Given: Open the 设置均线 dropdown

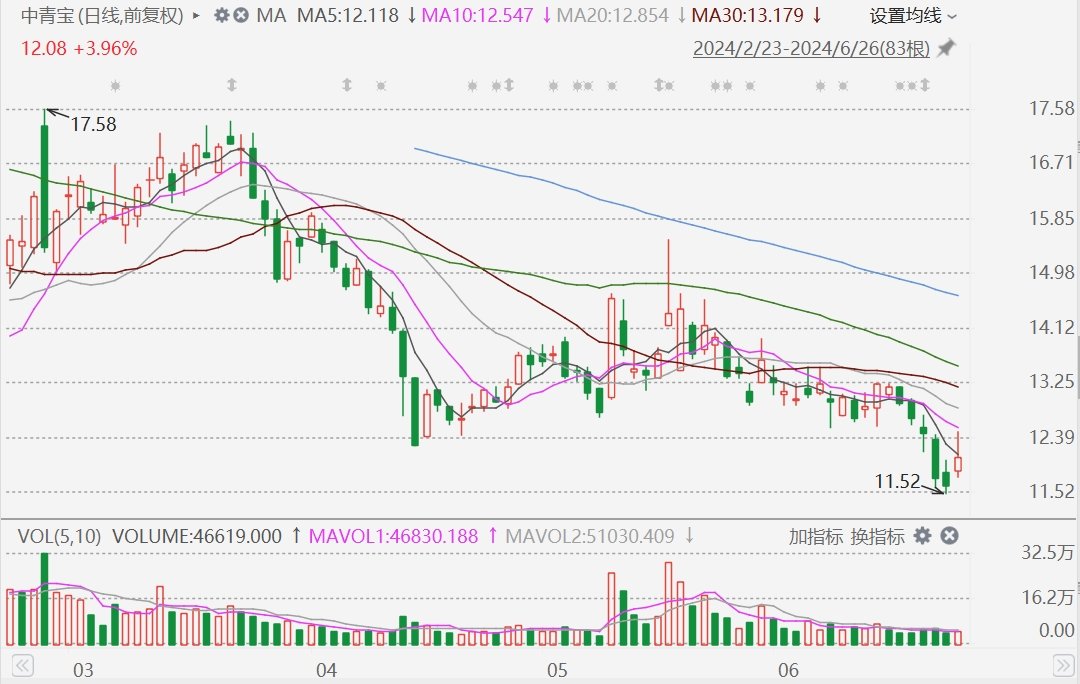Looking at the screenshot, I should coord(913,16).
